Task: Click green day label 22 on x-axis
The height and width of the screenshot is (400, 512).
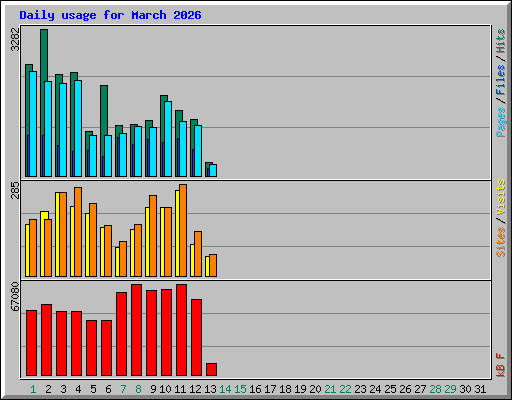Action: point(345,389)
